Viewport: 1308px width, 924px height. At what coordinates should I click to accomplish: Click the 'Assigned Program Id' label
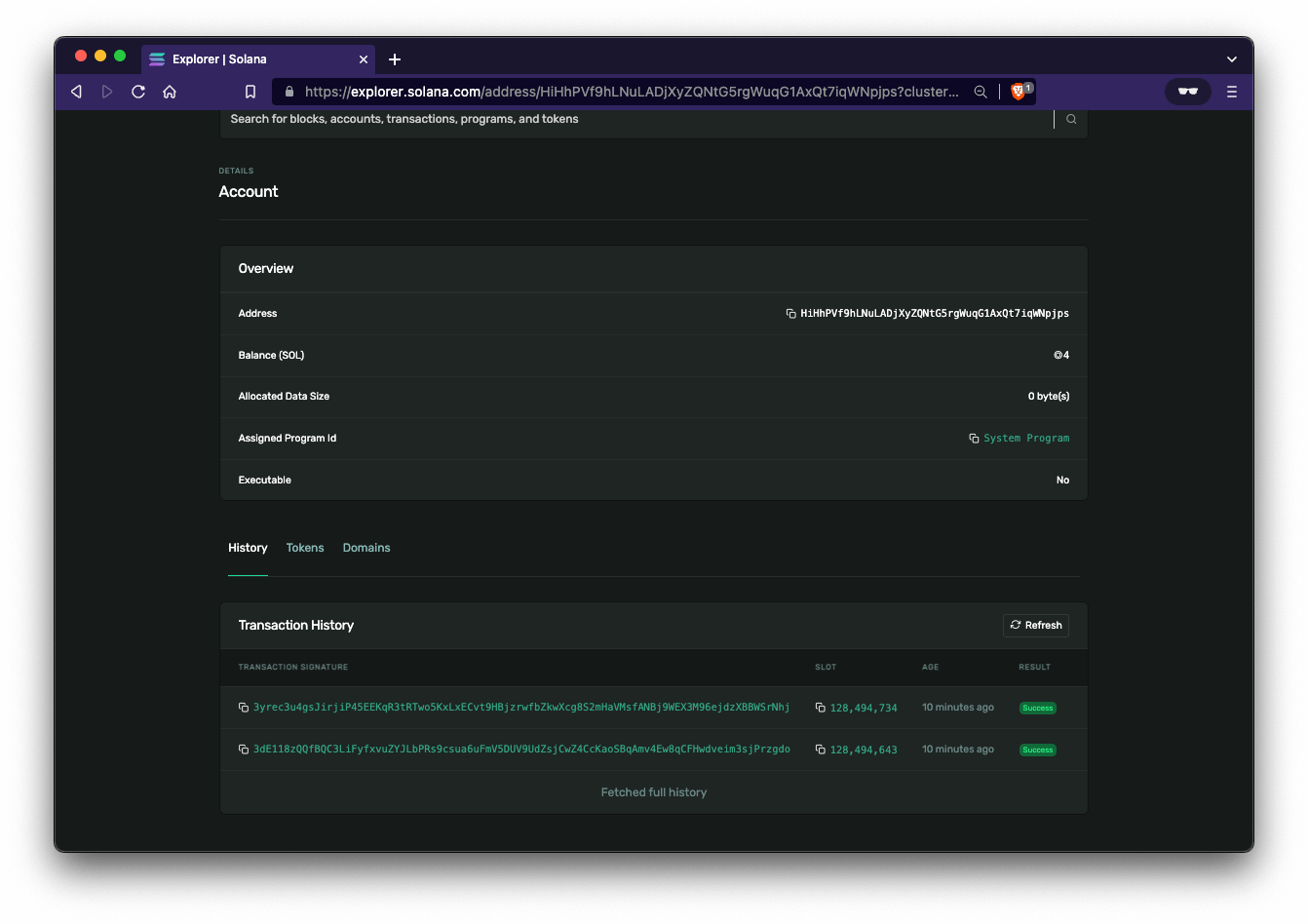point(288,439)
